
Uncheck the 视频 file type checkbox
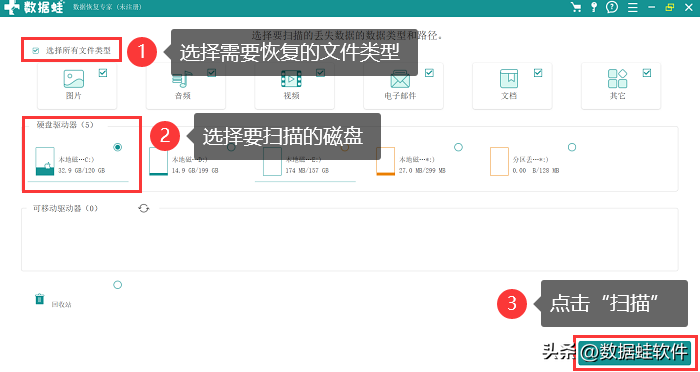click(320, 73)
